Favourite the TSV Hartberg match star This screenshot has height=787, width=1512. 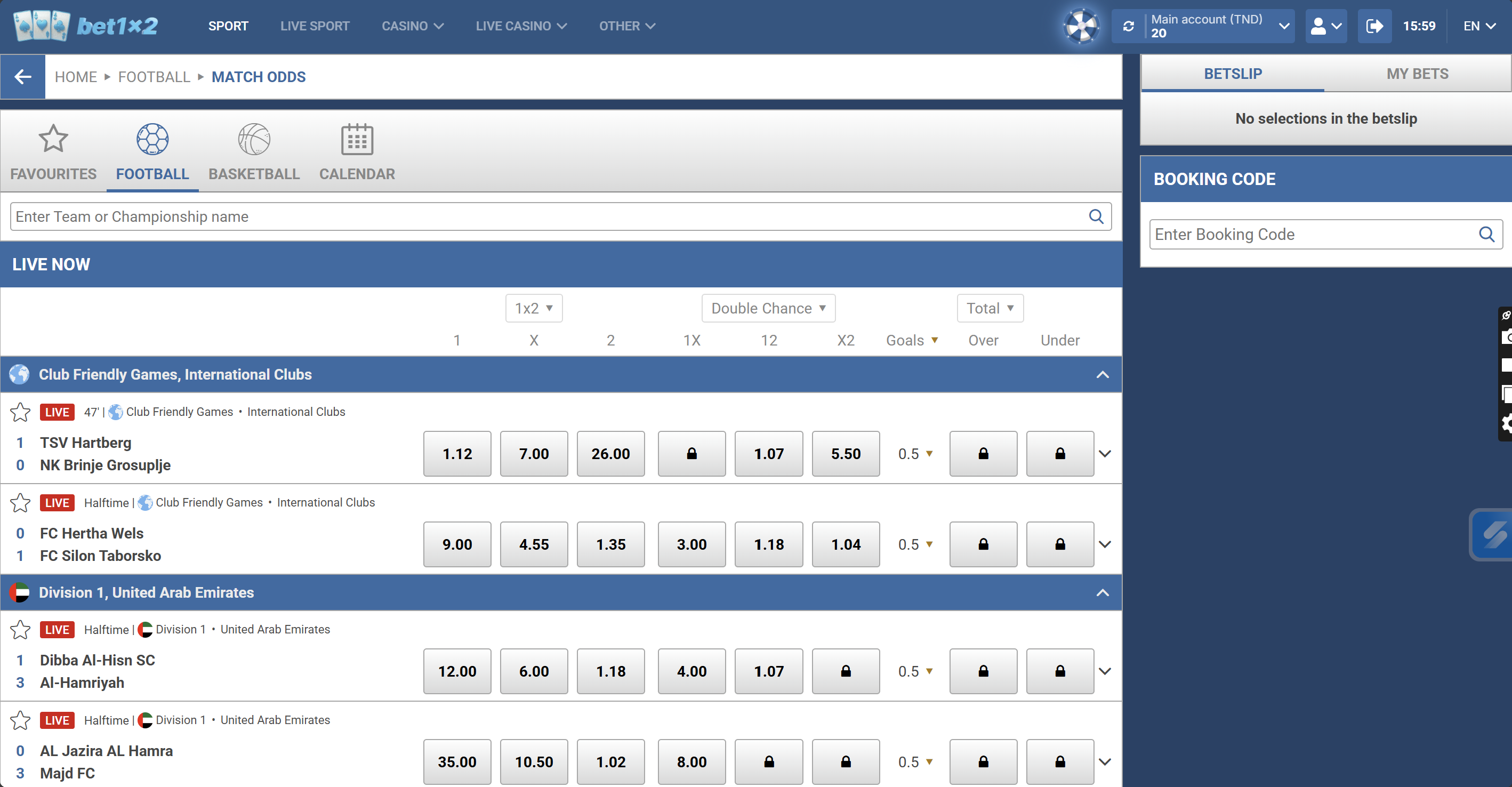pyautogui.click(x=20, y=412)
